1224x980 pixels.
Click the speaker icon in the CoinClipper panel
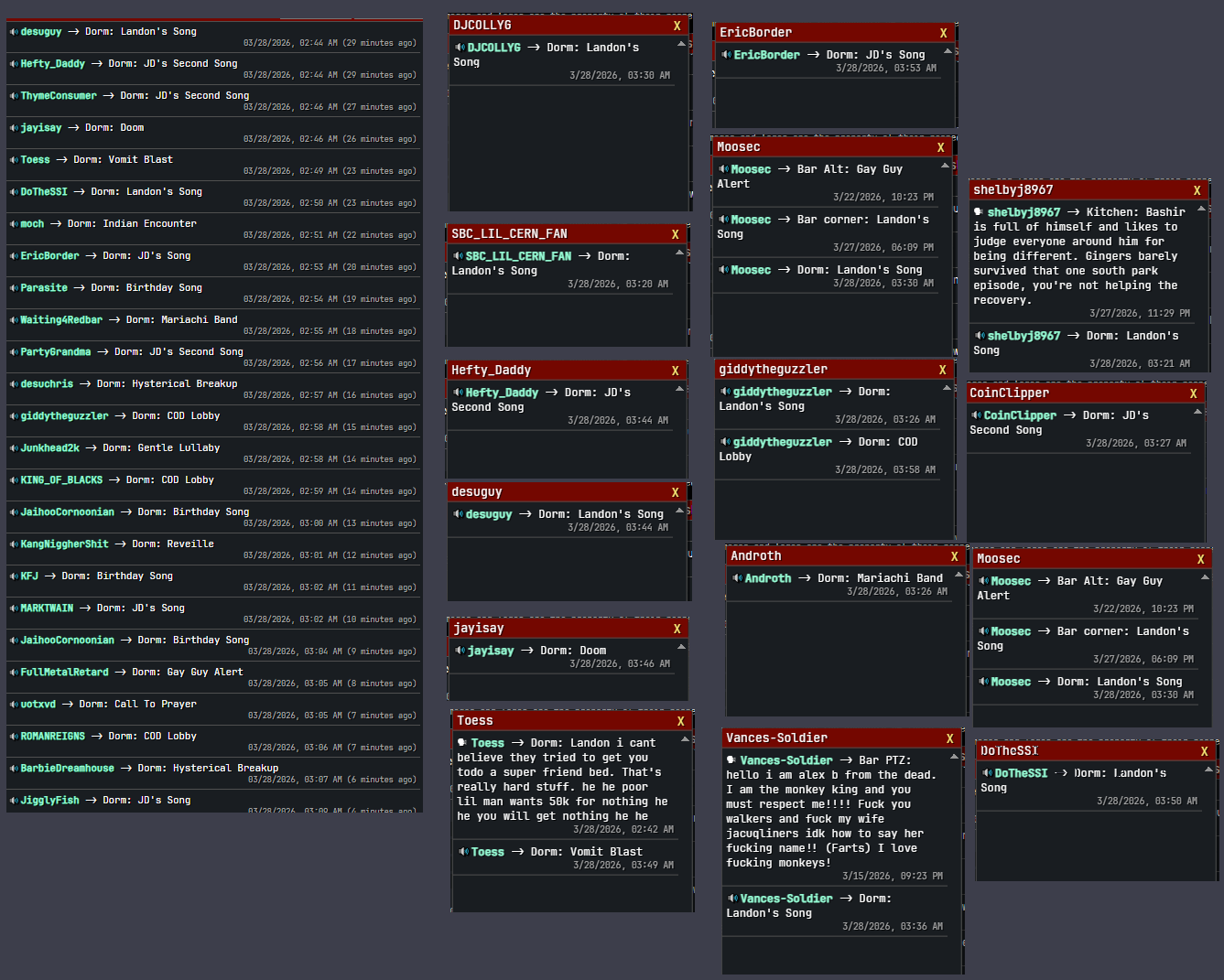pyautogui.click(x=976, y=415)
